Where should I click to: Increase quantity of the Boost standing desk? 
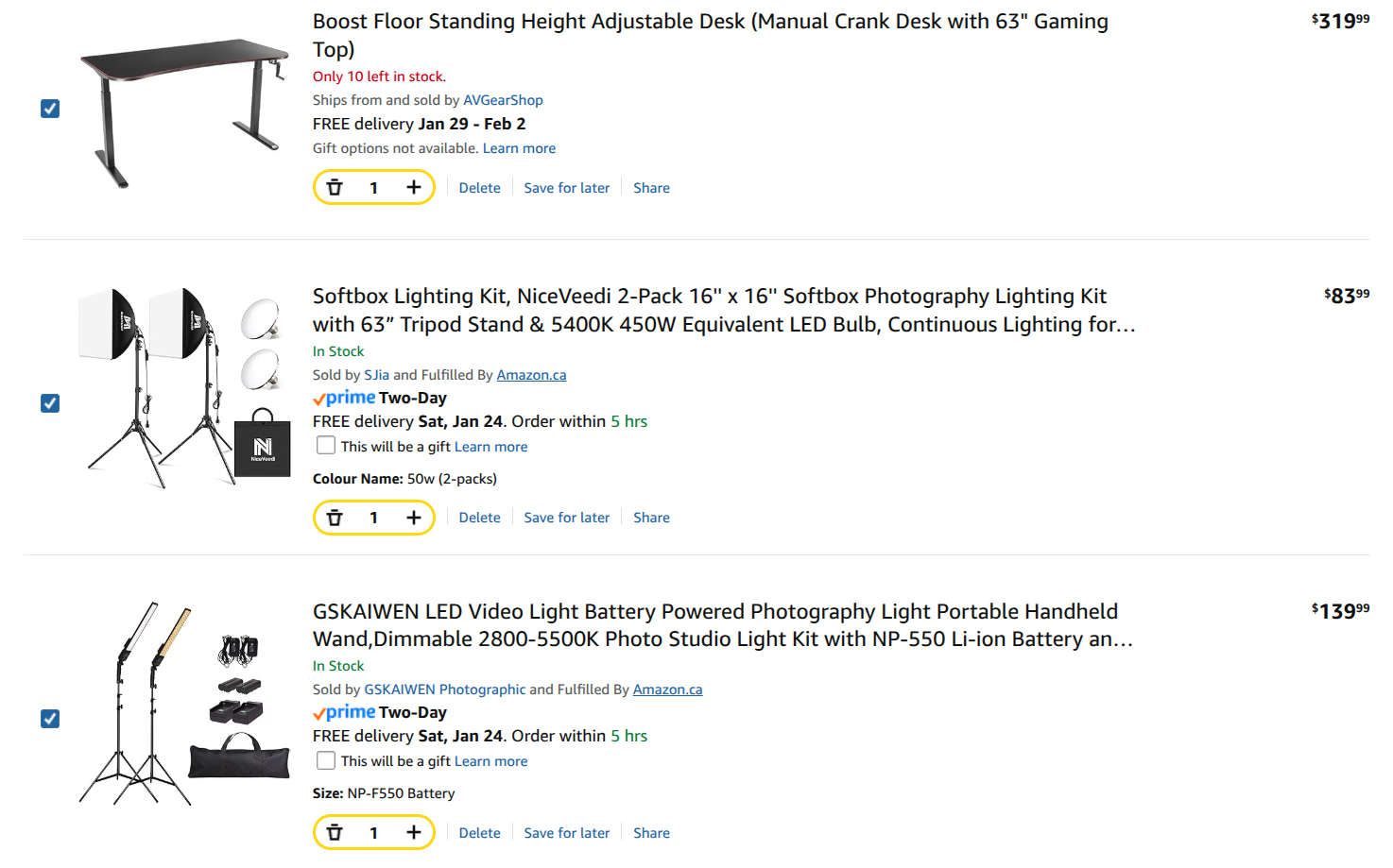(413, 187)
